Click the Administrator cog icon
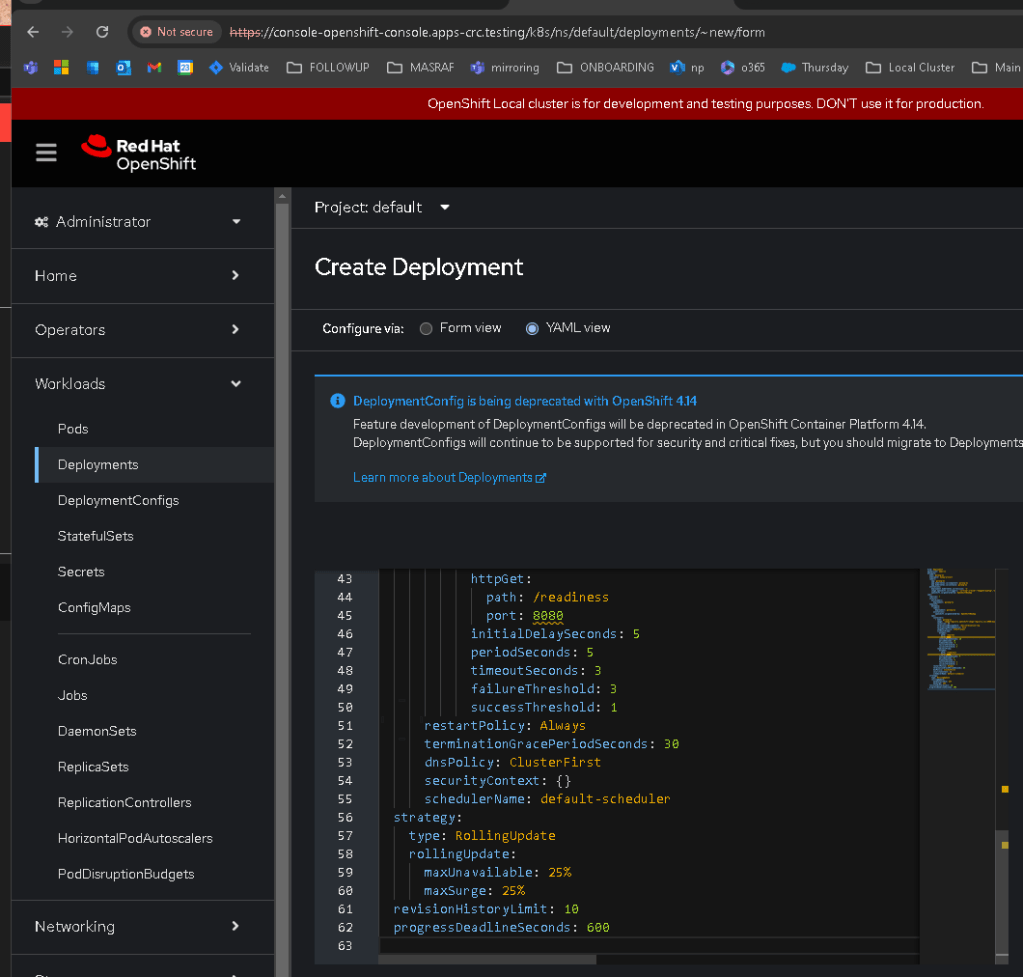 42,222
